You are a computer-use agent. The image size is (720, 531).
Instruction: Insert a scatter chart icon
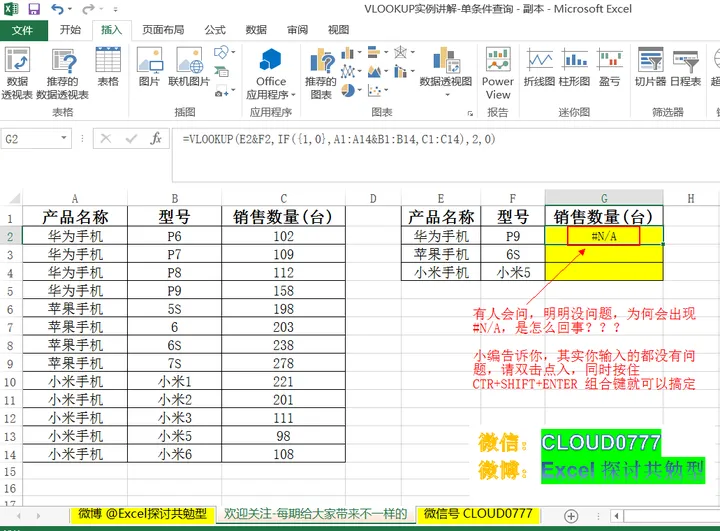point(374,90)
